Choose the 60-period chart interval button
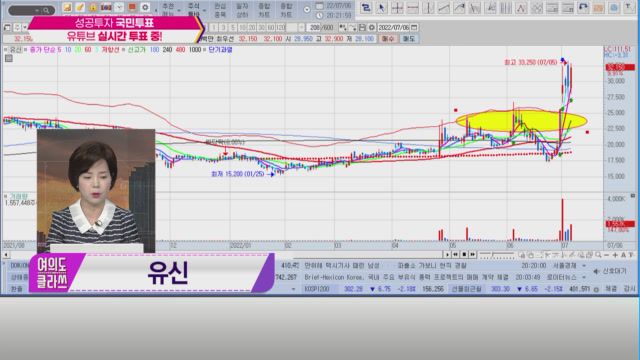640x360 pixels. tap(271, 28)
